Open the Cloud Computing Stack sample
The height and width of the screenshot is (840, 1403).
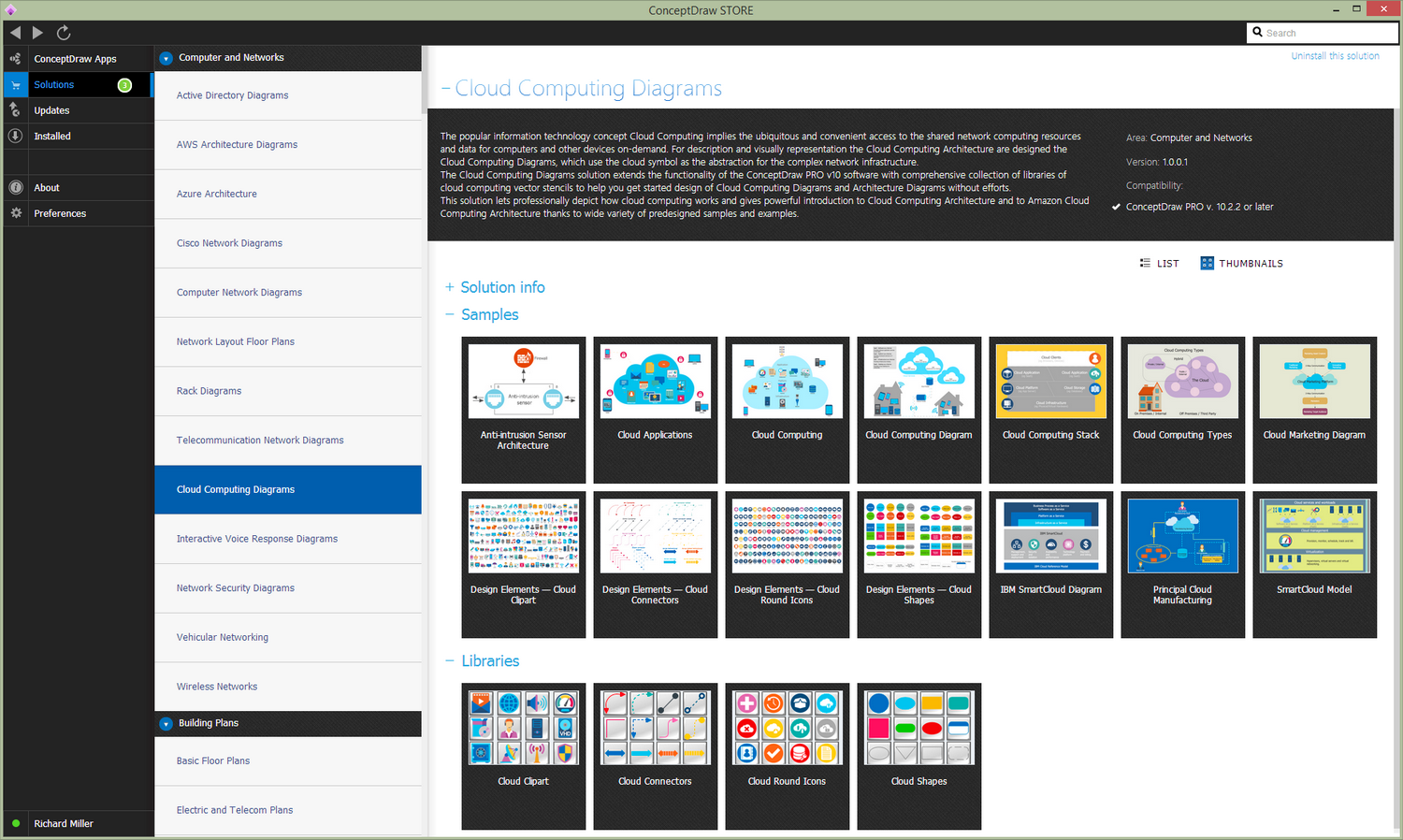pos(1051,410)
